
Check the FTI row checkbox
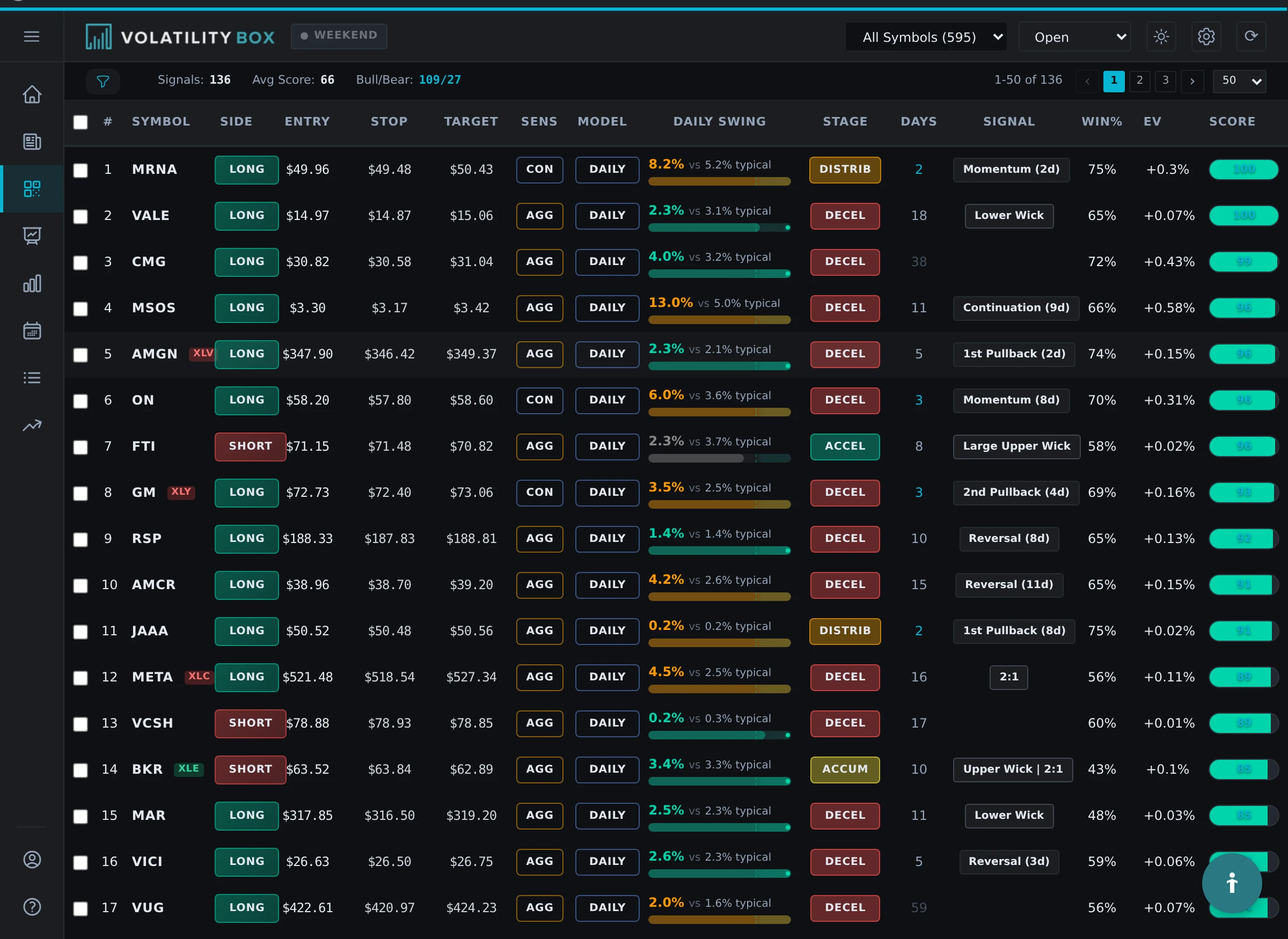[x=80, y=447]
